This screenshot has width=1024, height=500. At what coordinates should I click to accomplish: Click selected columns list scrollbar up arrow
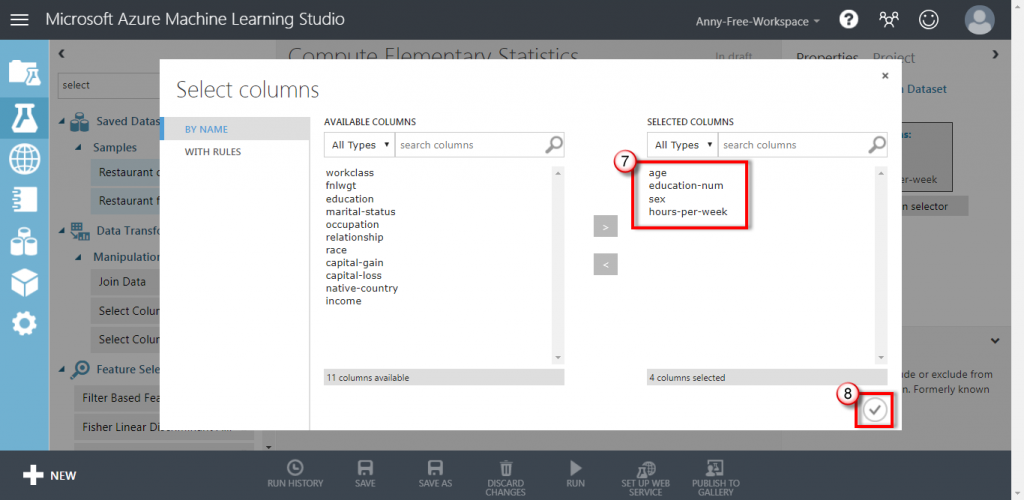[881, 173]
